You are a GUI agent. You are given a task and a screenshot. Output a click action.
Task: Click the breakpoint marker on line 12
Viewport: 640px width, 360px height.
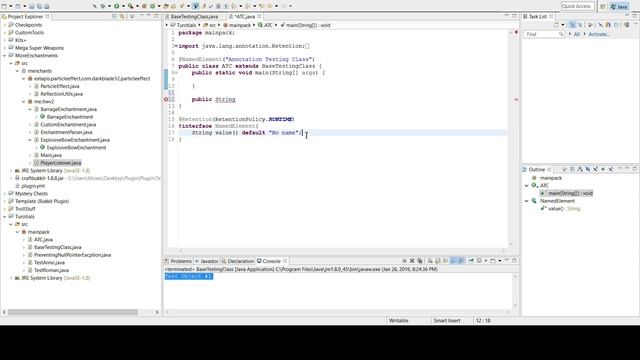pyautogui.click(x=166, y=99)
